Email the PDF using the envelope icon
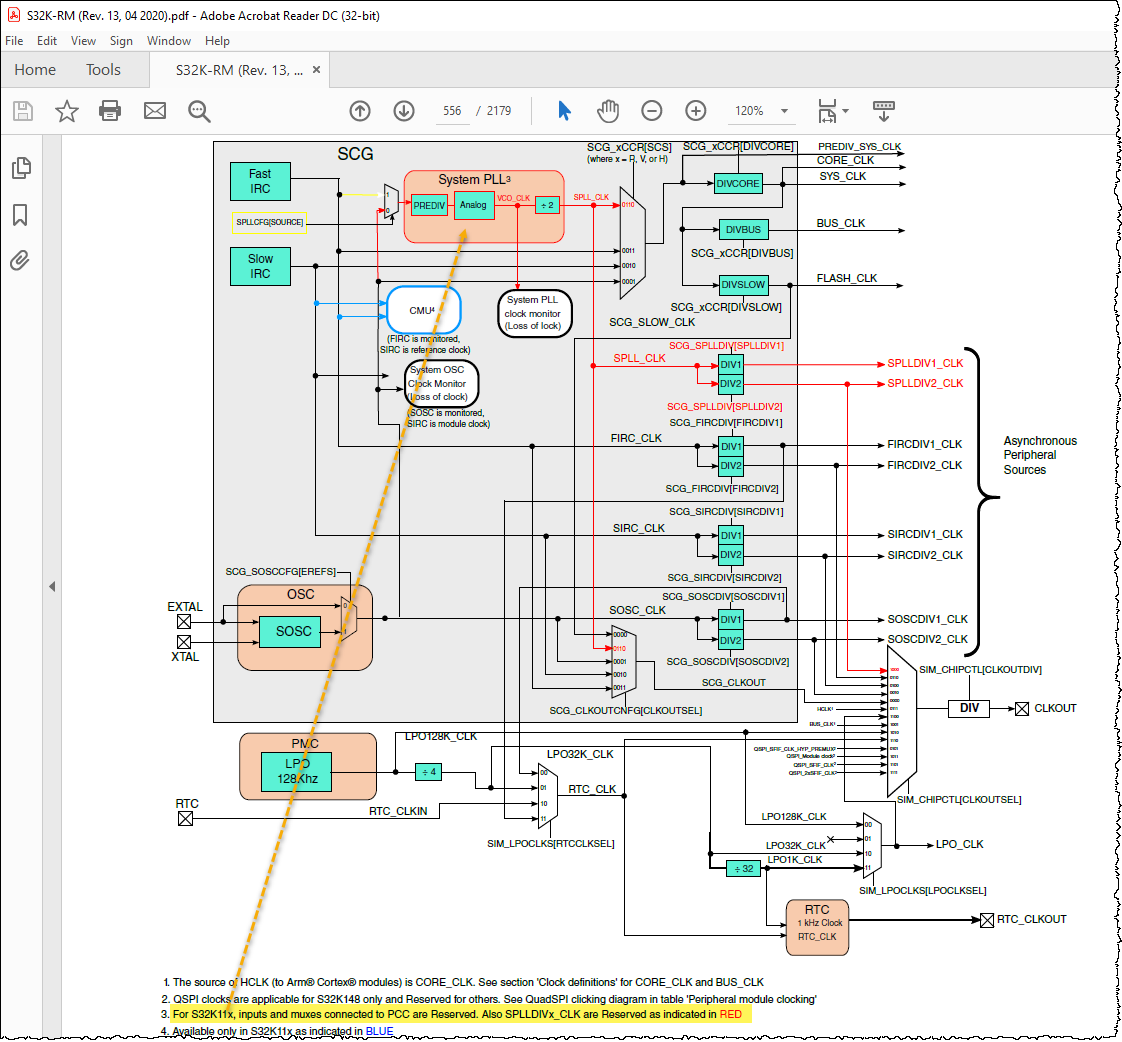 coord(154,111)
